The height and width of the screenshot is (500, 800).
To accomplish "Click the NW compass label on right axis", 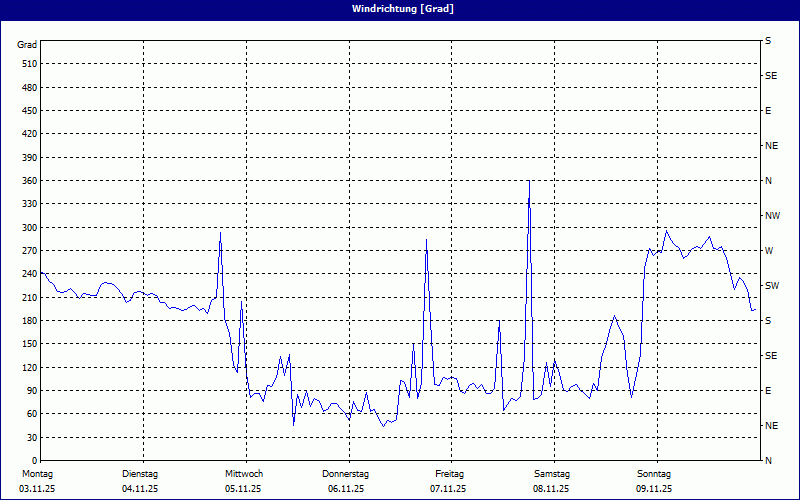I will click(x=772, y=216).
